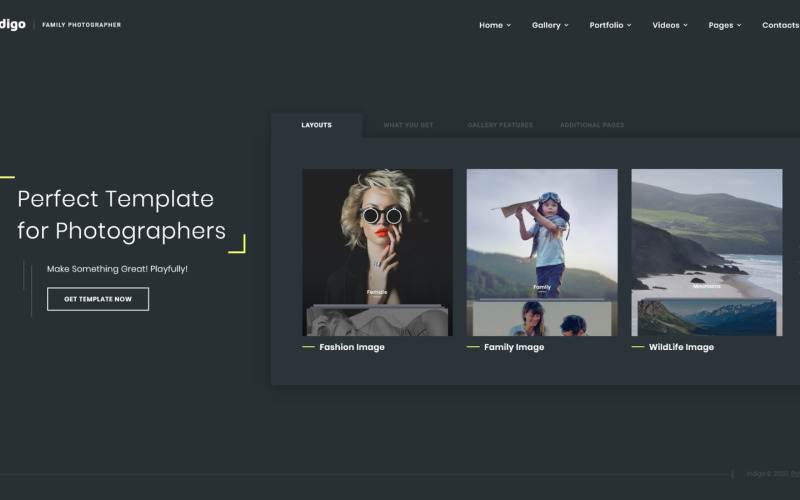Image resolution: width=800 pixels, height=500 pixels.
Task: Click the Fashion Image caption link
Action: point(351,347)
